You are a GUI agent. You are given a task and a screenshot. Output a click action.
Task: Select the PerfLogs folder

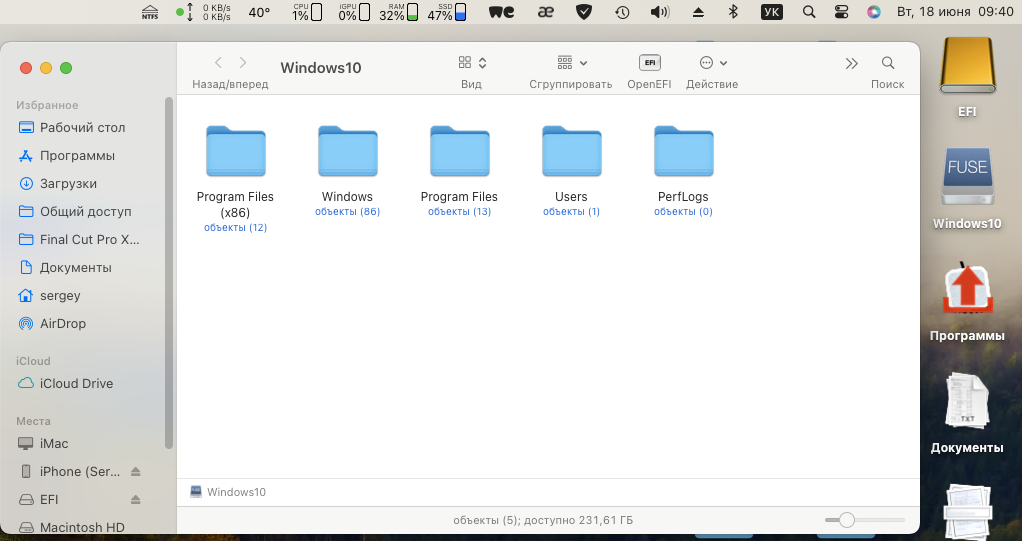pyautogui.click(x=684, y=151)
